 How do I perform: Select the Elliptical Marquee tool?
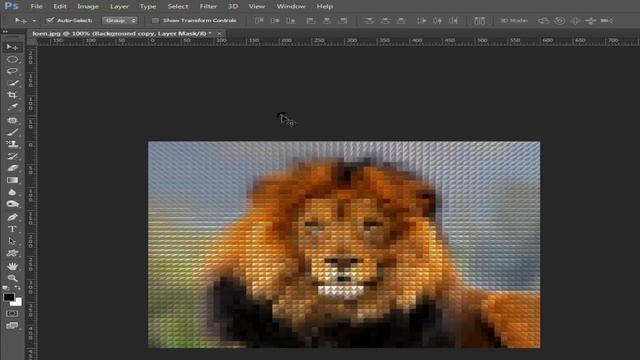click(12, 60)
